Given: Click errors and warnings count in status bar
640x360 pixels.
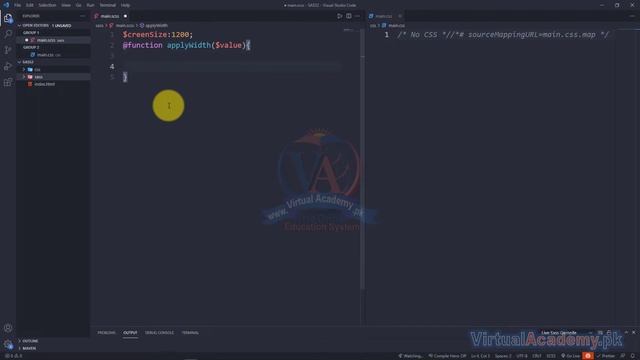Looking at the screenshot, I should [13, 356].
